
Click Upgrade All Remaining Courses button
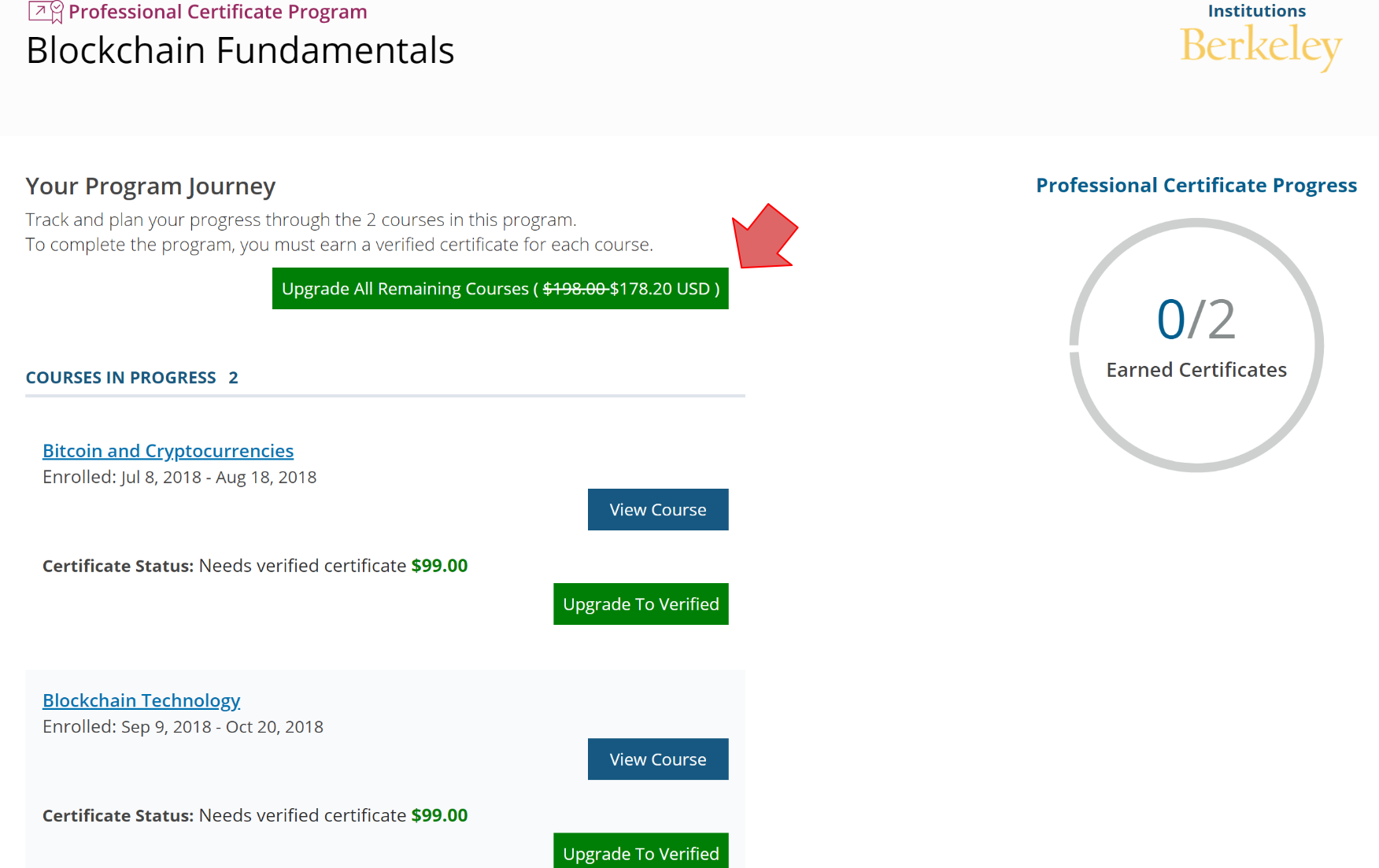(x=500, y=289)
